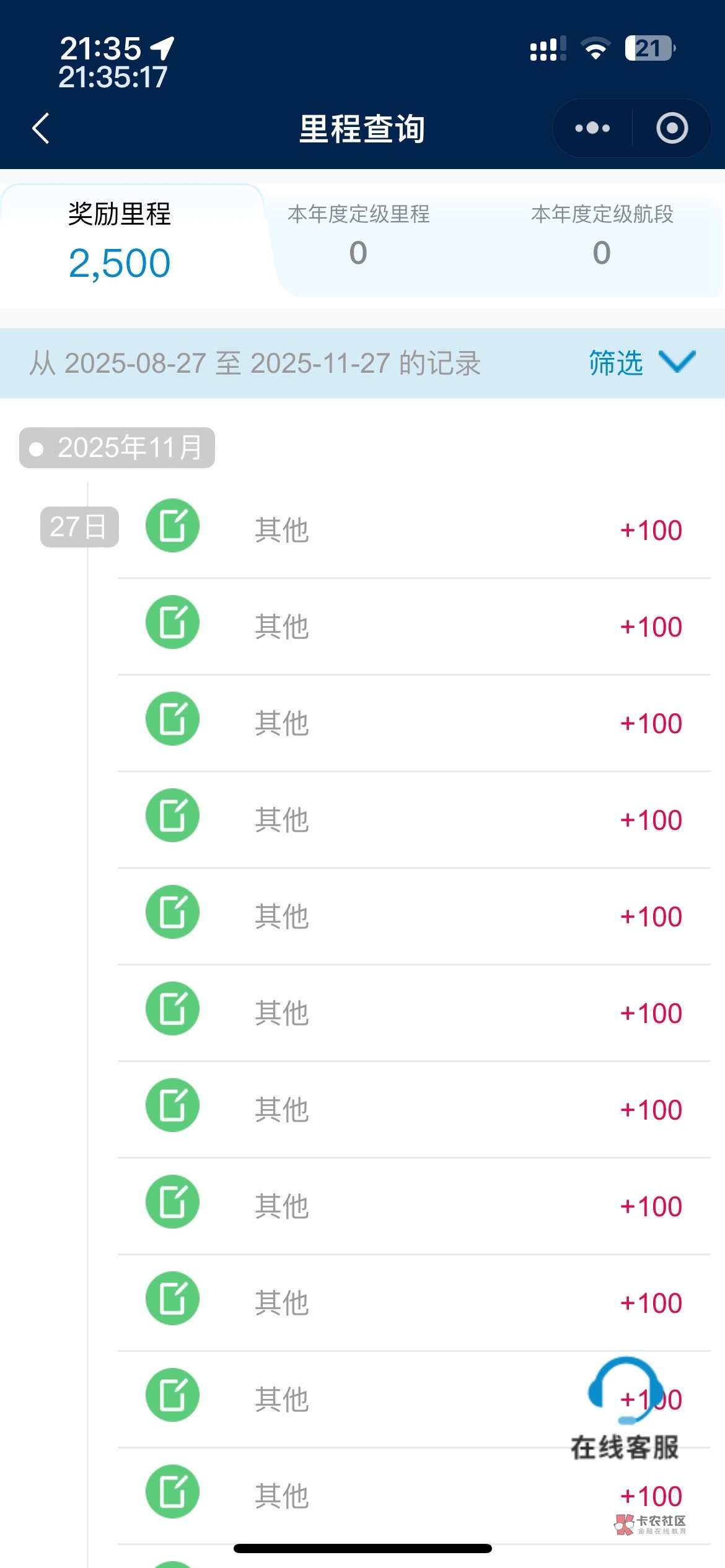
Task: Switch to 奖励里程 tab
Action: click(x=119, y=214)
